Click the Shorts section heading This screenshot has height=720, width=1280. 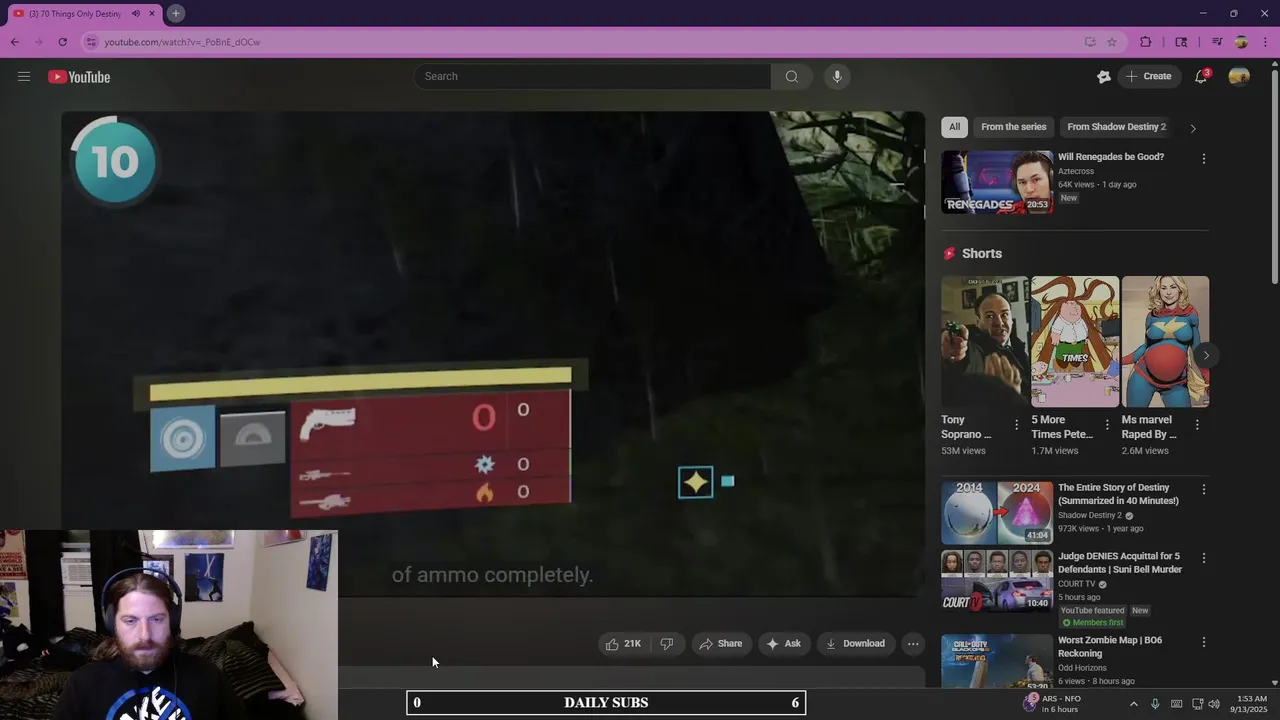tap(982, 254)
